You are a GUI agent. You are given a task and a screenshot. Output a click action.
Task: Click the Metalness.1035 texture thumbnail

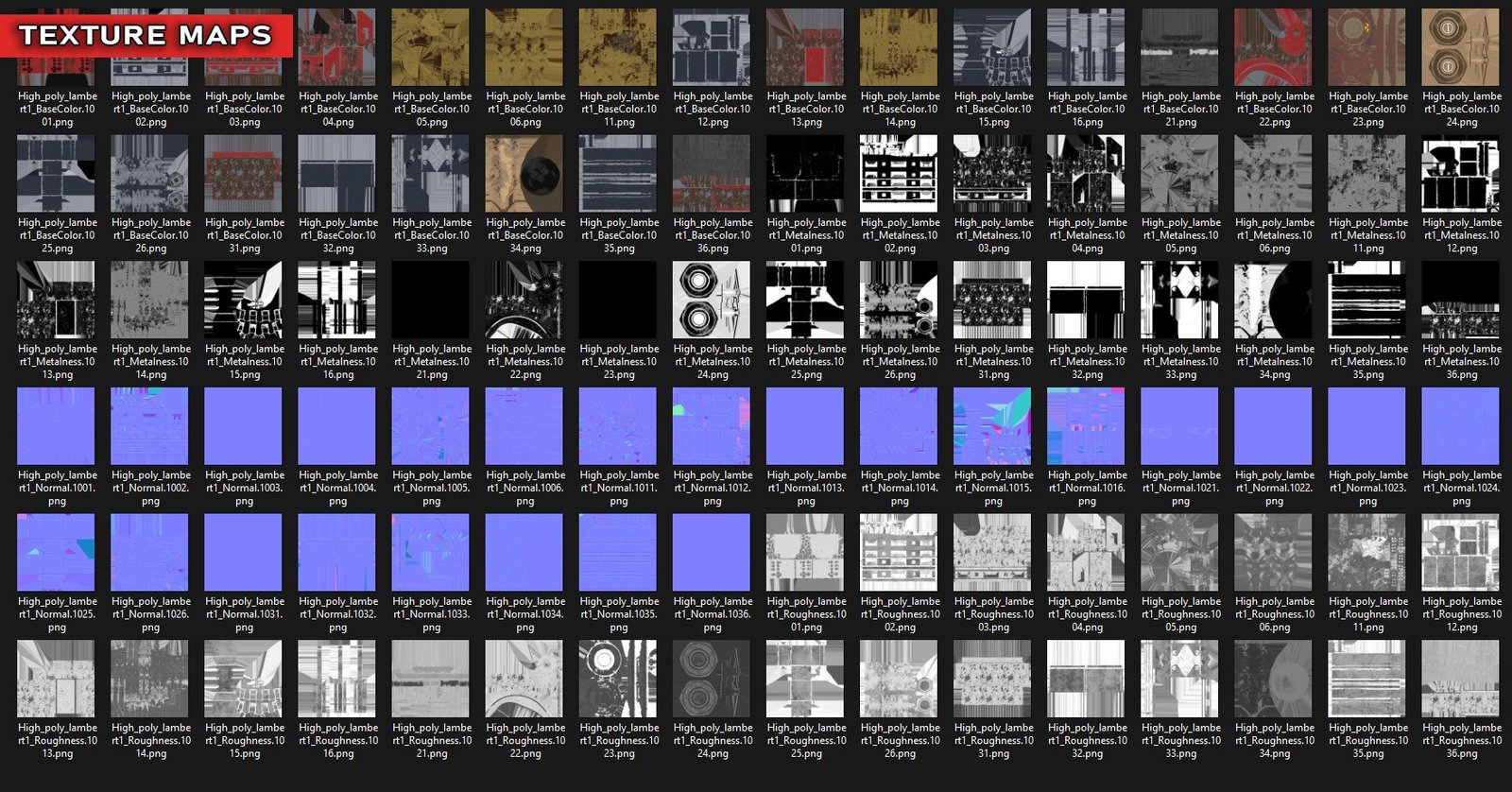pos(1366,301)
